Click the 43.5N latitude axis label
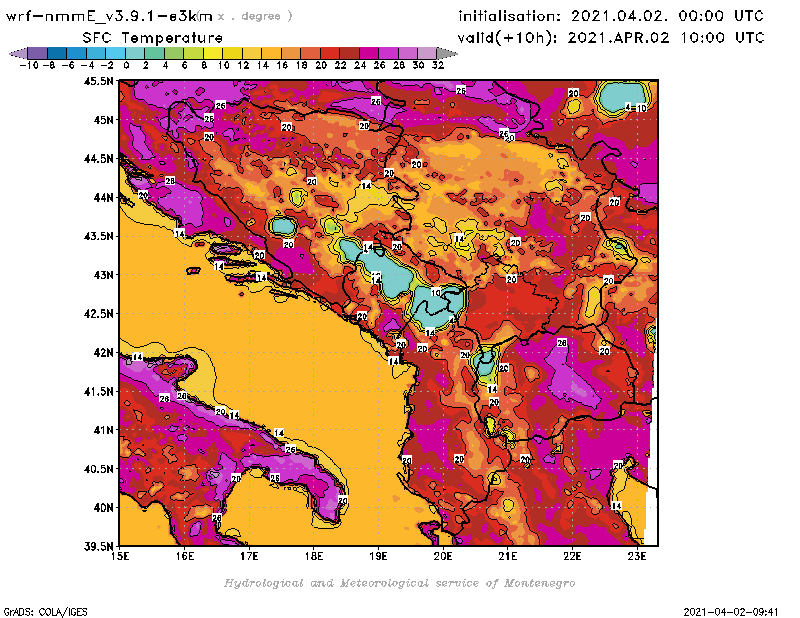Image resolution: width=800 pixels, height=618 pixels. pyautogui.click(x=98, y=236)
